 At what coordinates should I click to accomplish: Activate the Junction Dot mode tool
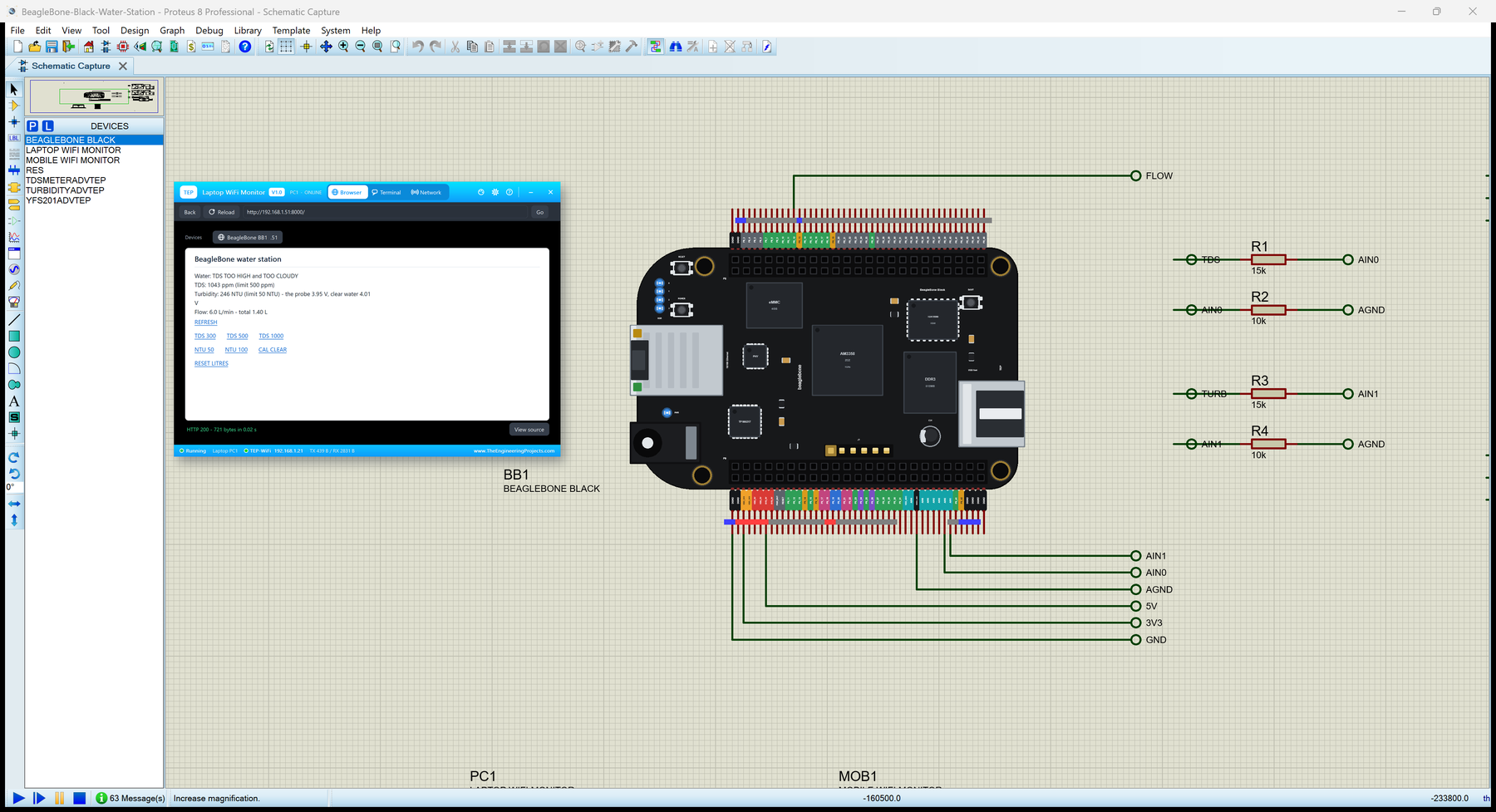13,122
